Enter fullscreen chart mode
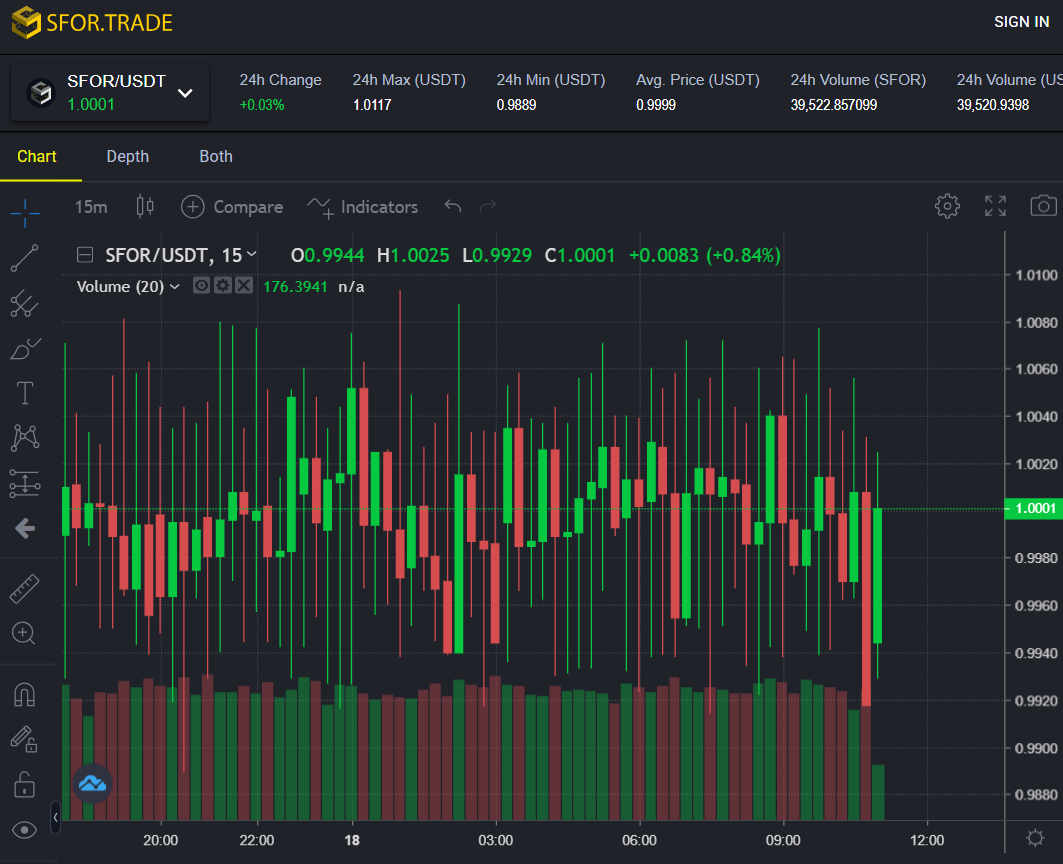The width and height of the screenshot is (1063, 864). point(995,206)
